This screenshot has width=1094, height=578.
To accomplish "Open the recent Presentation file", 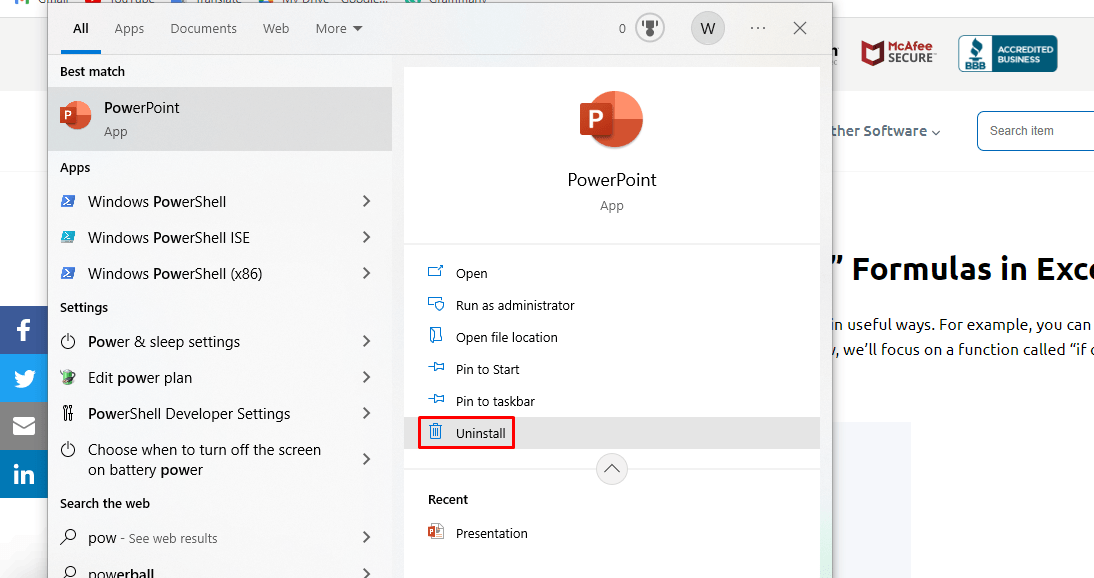I will pyautogui.click(x=491, y=533).
